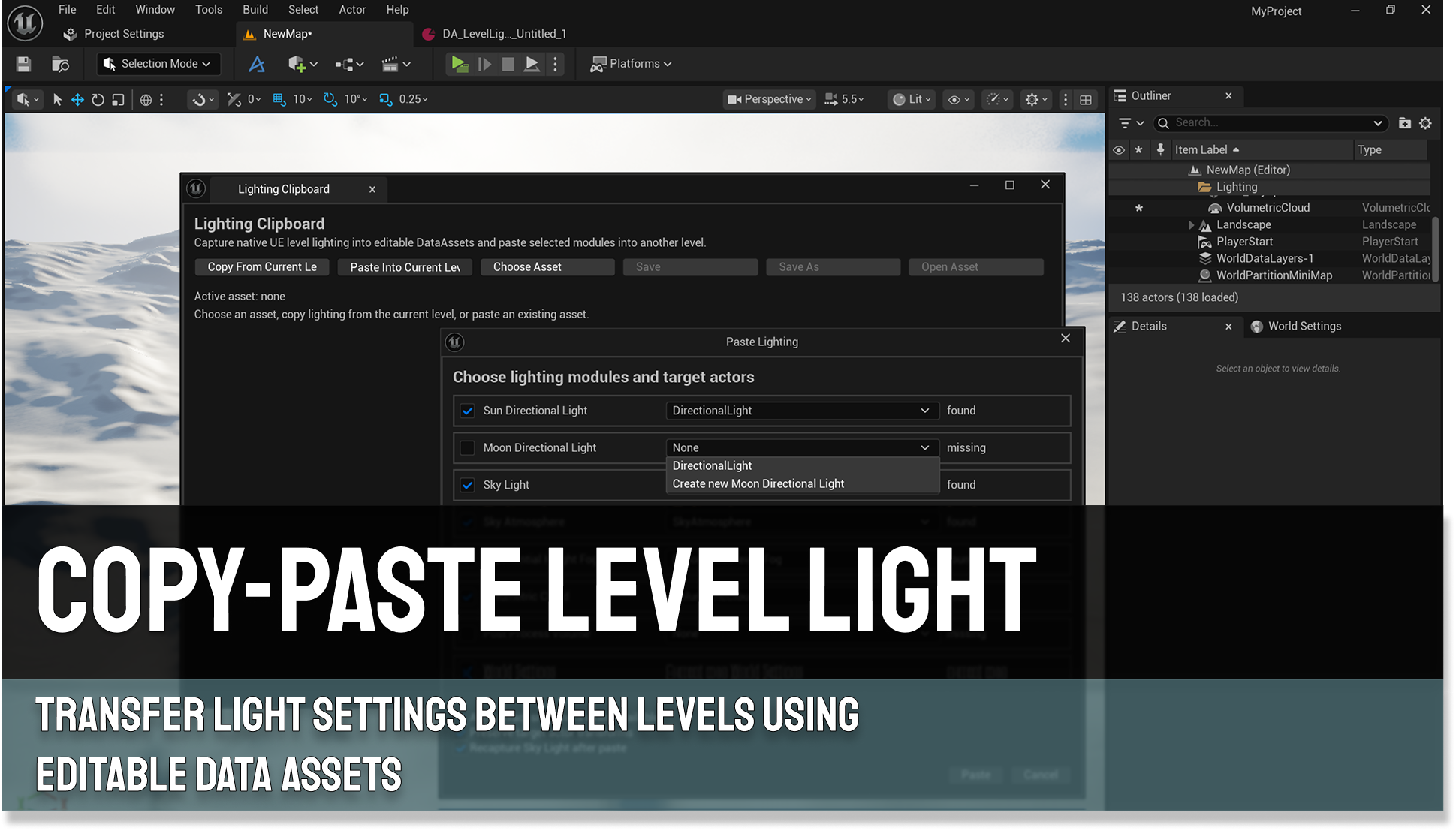Image resolution: width=1456 pixels, height=831 pixels.
Task: Open Outliner filter options
Action: [1131, 123]
